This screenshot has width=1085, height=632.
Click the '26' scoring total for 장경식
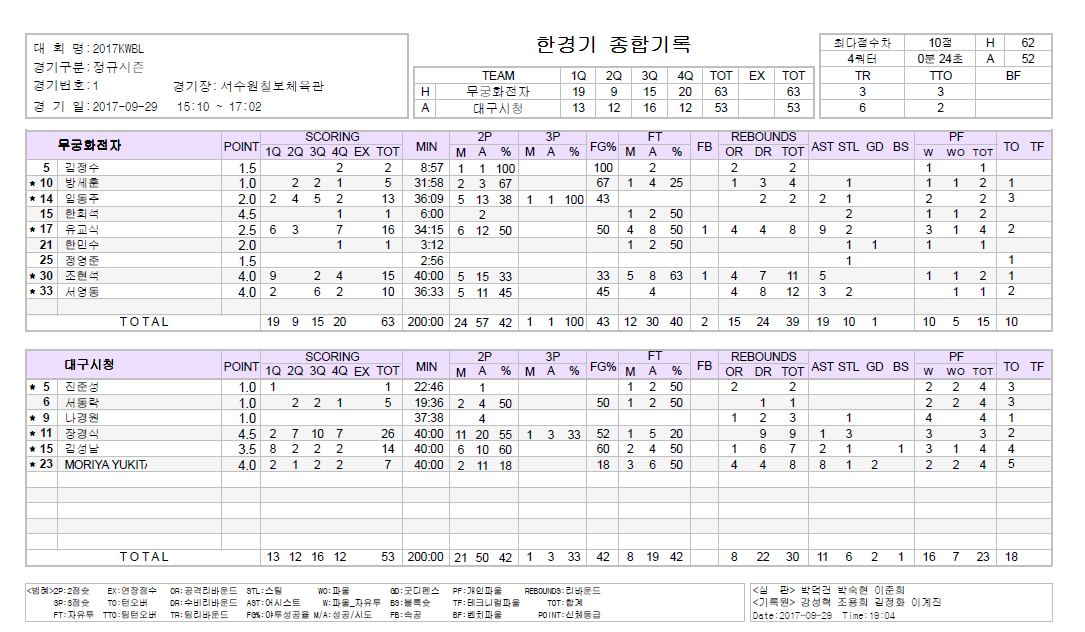388,433
